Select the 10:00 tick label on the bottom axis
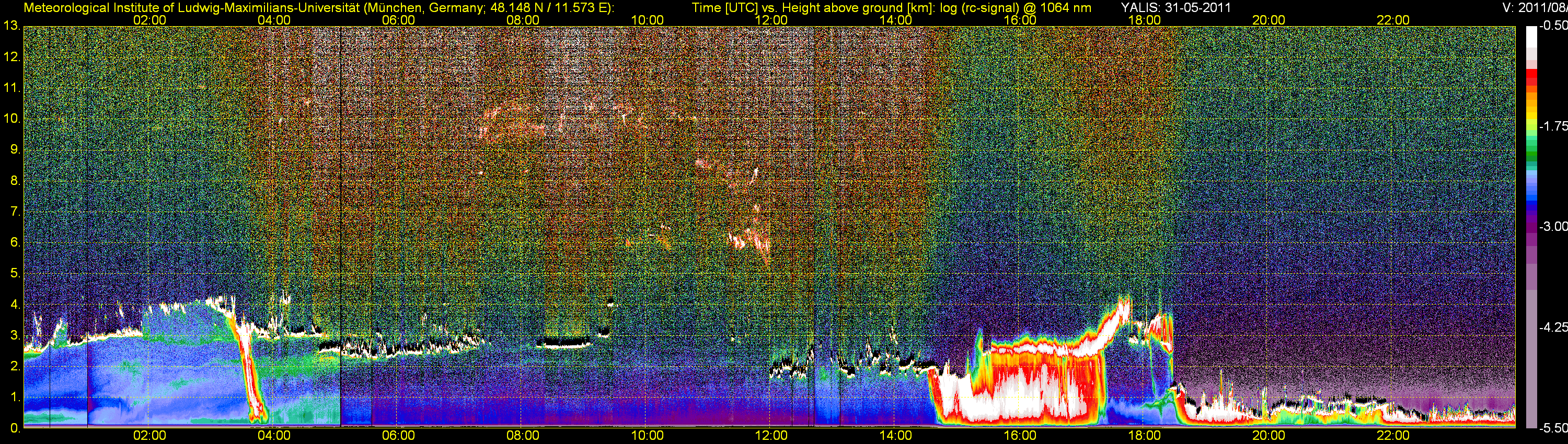Viewport: 1568px width, 444px height. point(647,436)
